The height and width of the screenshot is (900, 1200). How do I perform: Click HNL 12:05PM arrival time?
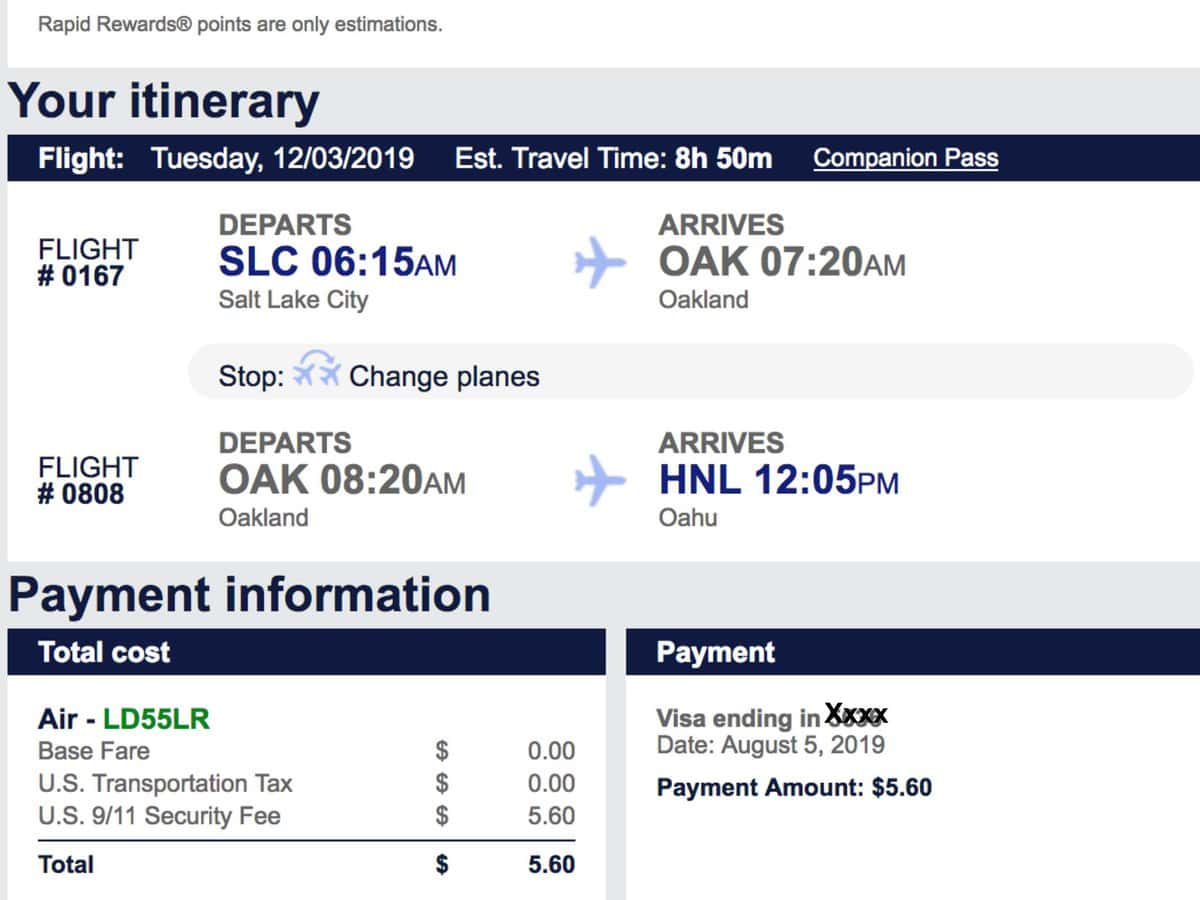tap(779, 480)
